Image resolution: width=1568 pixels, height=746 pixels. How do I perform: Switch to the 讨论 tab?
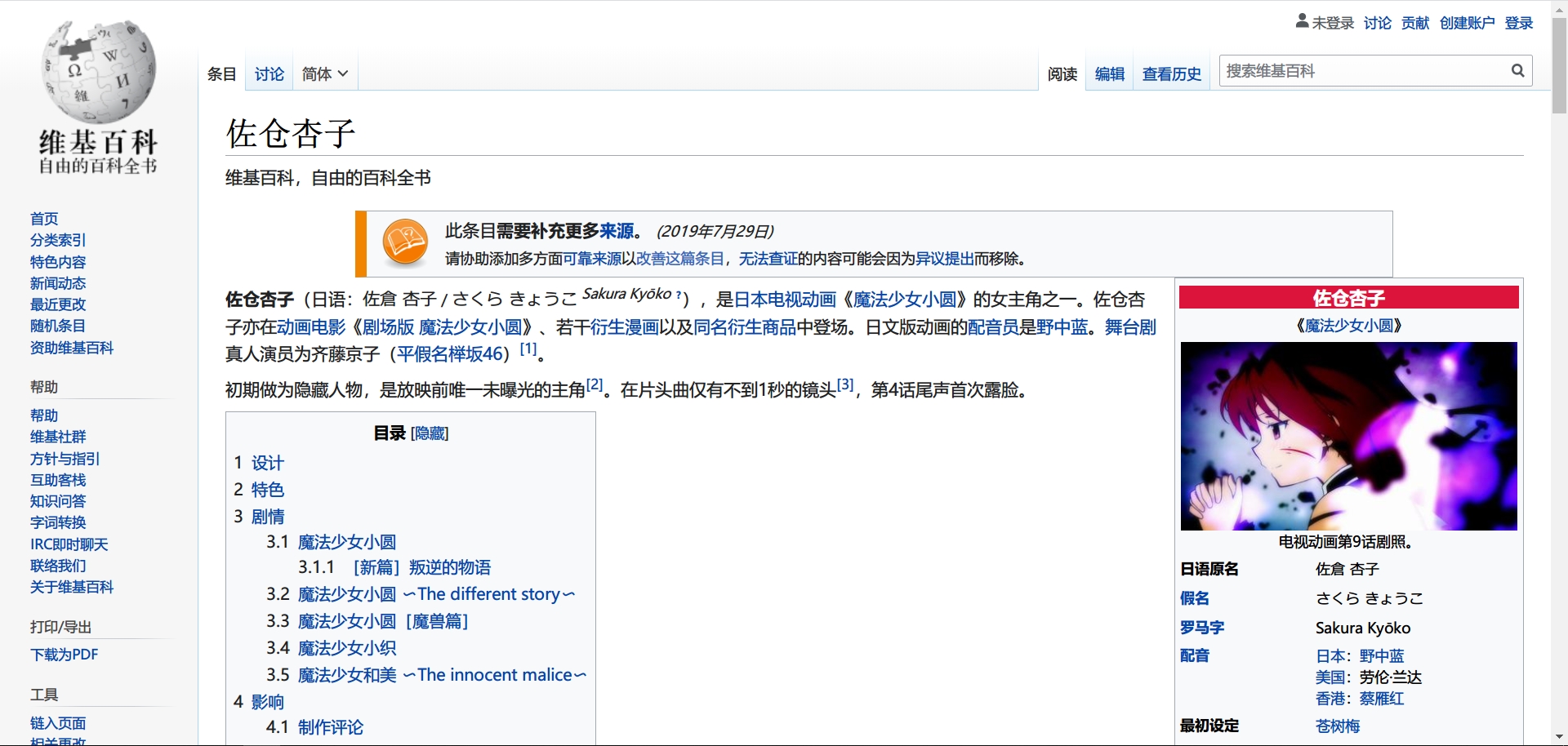point(269,74)
